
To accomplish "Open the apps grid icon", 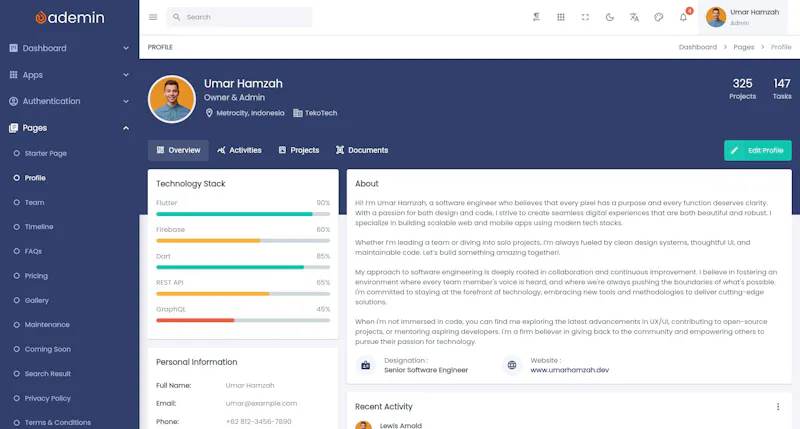I will pos(561,17).
